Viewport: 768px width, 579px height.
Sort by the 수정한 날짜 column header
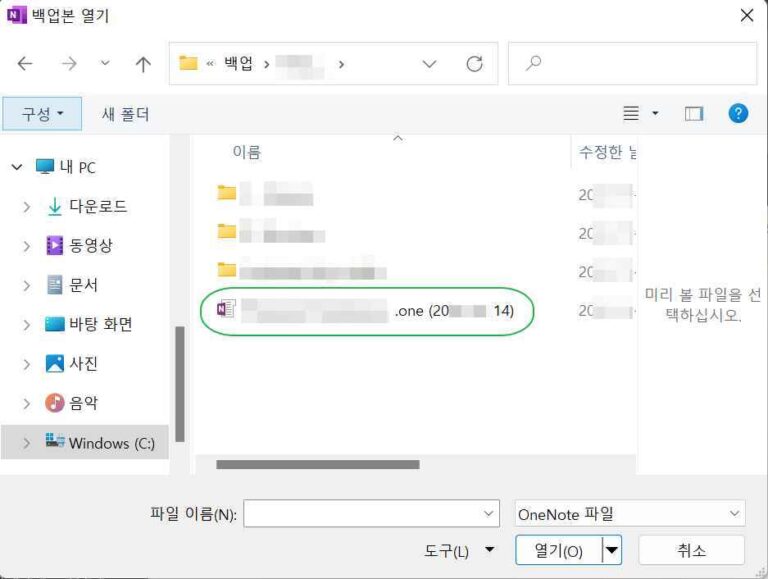(607, 152)
